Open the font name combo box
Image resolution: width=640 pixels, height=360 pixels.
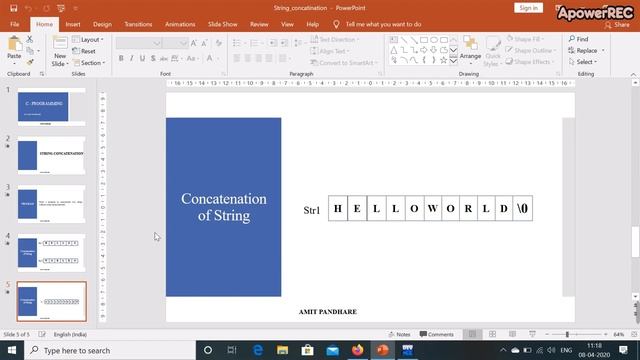(139, 43)
